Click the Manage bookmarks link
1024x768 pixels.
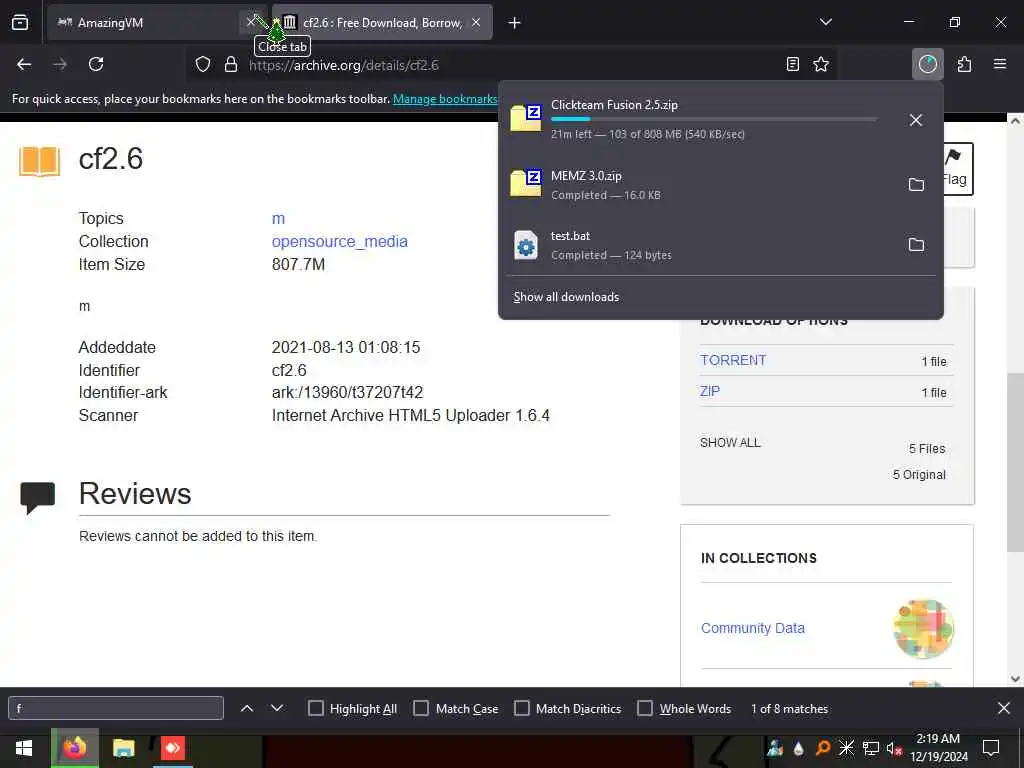[445, 99]
